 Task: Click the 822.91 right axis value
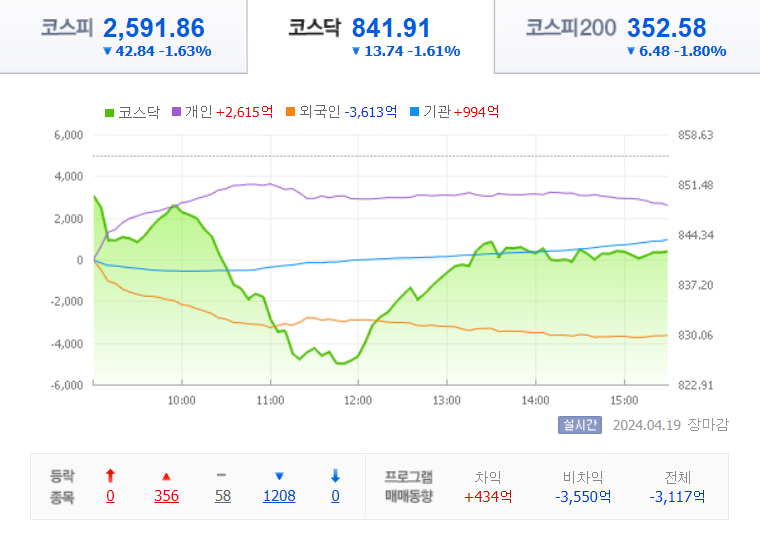[696, 385]
